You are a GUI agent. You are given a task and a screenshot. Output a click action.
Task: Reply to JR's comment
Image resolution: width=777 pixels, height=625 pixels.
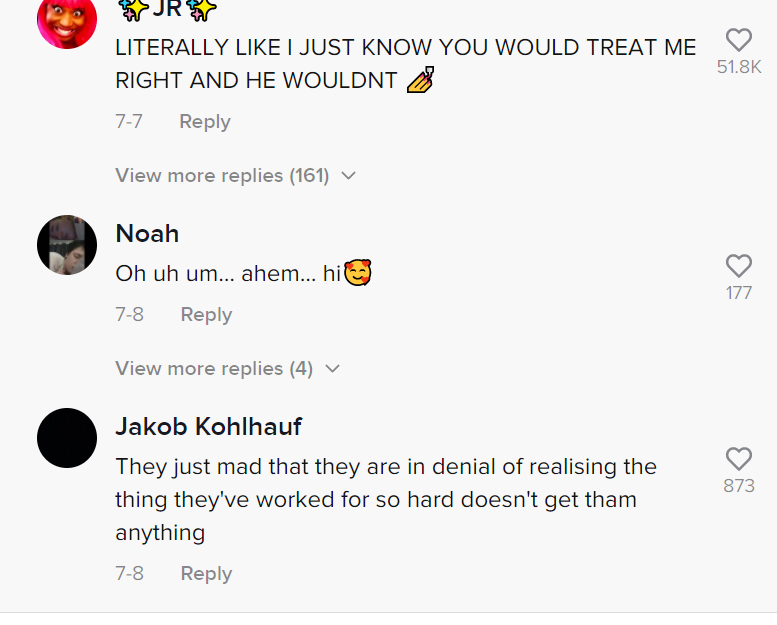click(x=205, y=122)
